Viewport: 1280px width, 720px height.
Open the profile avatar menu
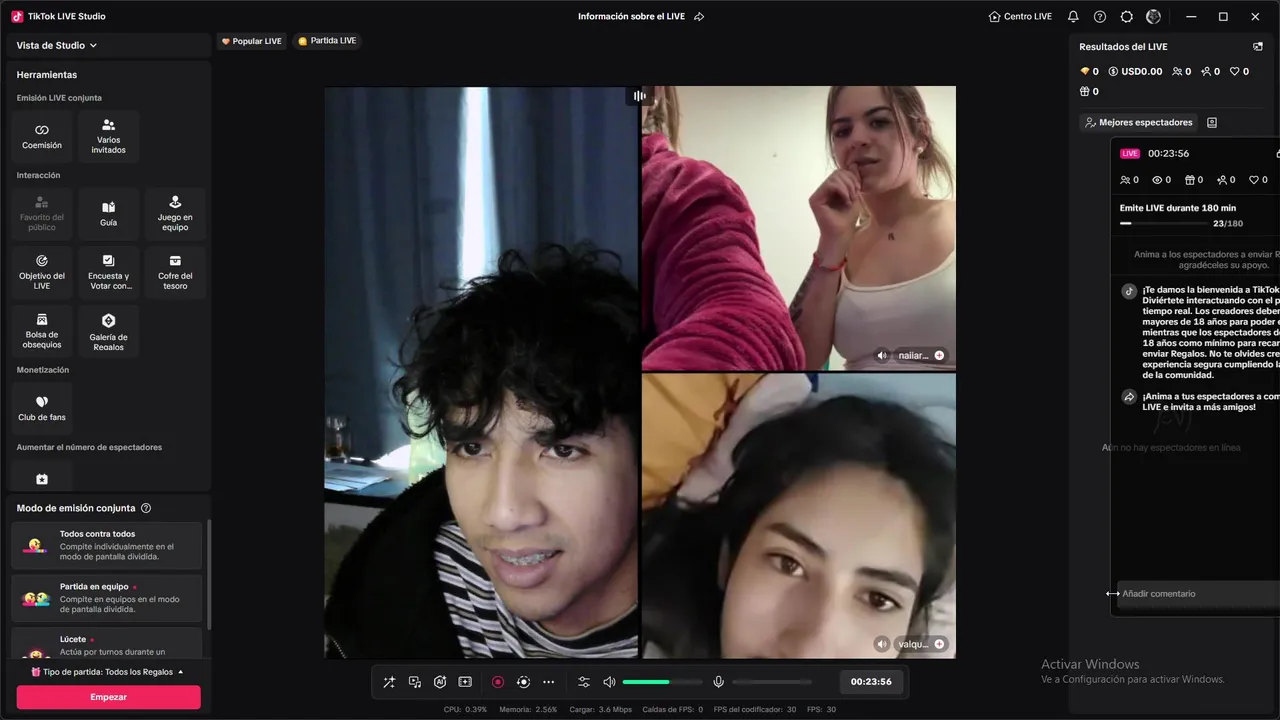[1153, 17]
